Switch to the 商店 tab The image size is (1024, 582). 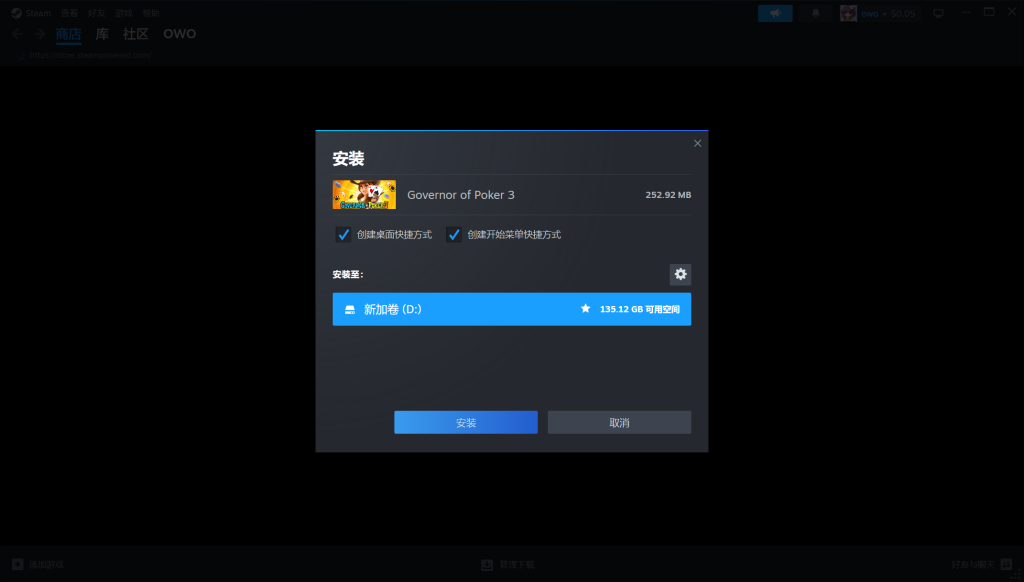(x=69, y=34)
